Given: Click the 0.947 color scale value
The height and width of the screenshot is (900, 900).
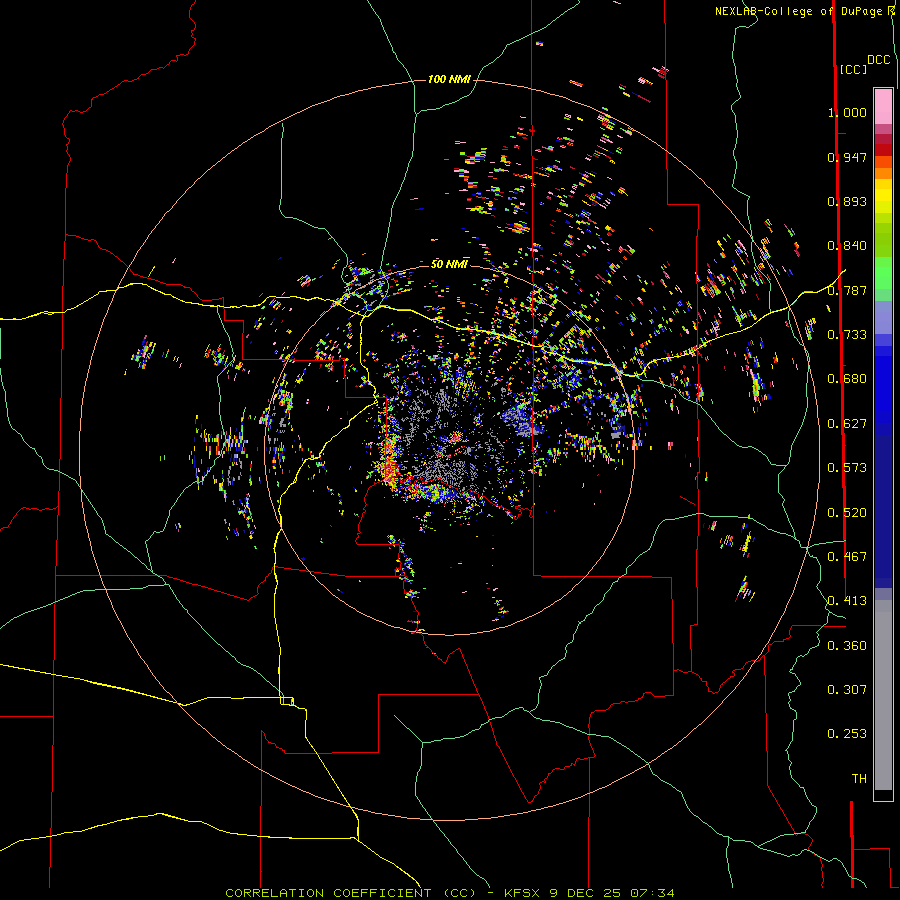Looking at the screenshot, I should point(847,157).
